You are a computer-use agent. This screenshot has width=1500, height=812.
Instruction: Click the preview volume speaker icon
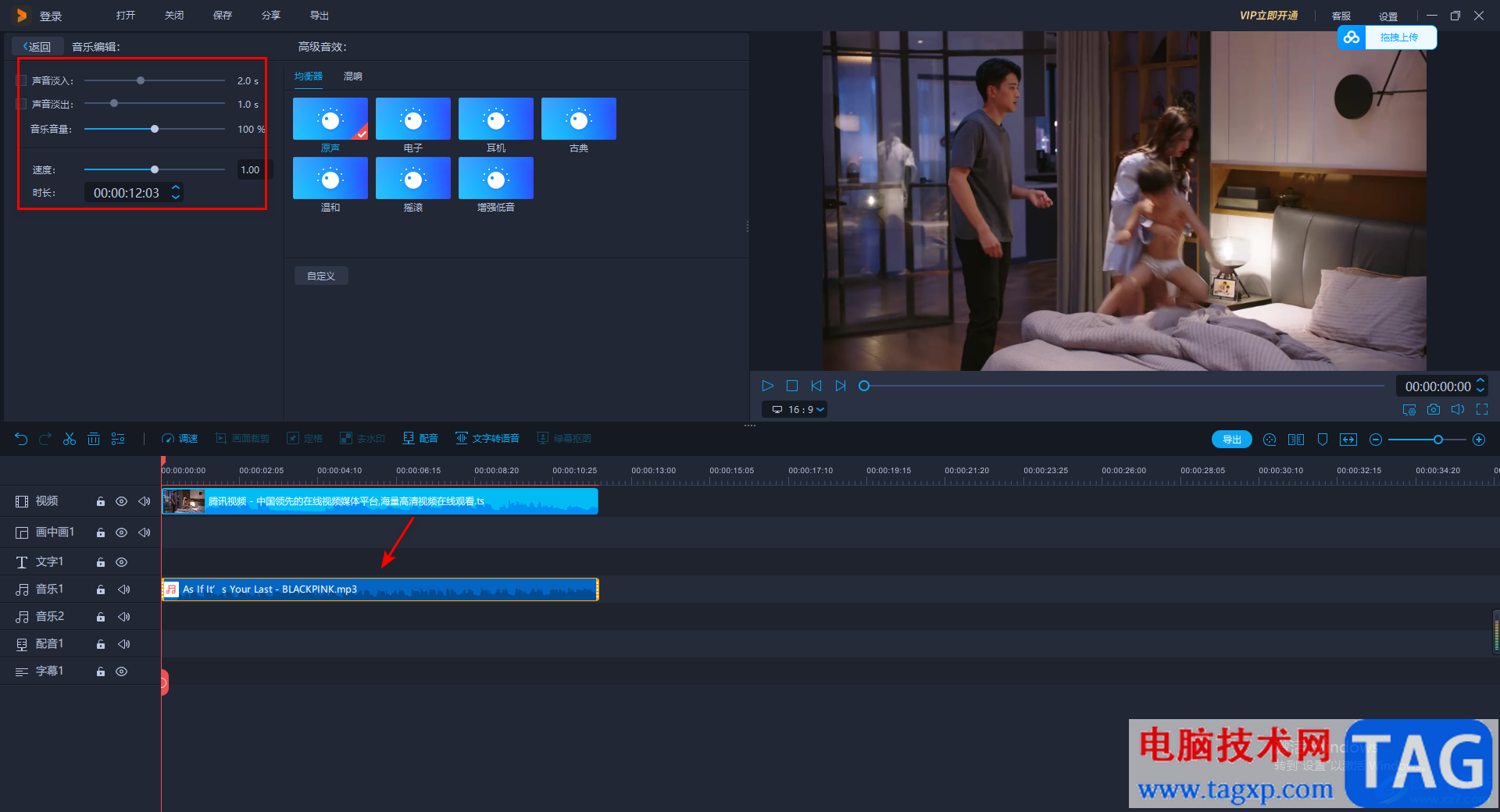(x=1458, y=409)
